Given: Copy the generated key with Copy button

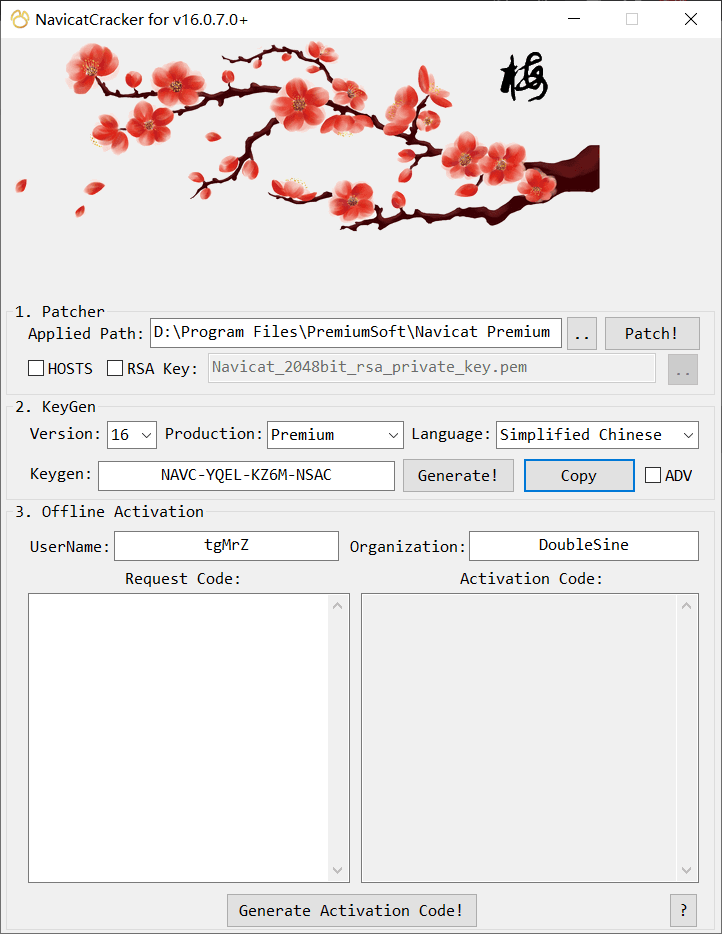Looking at the screenshot, I should pos(579,475).
